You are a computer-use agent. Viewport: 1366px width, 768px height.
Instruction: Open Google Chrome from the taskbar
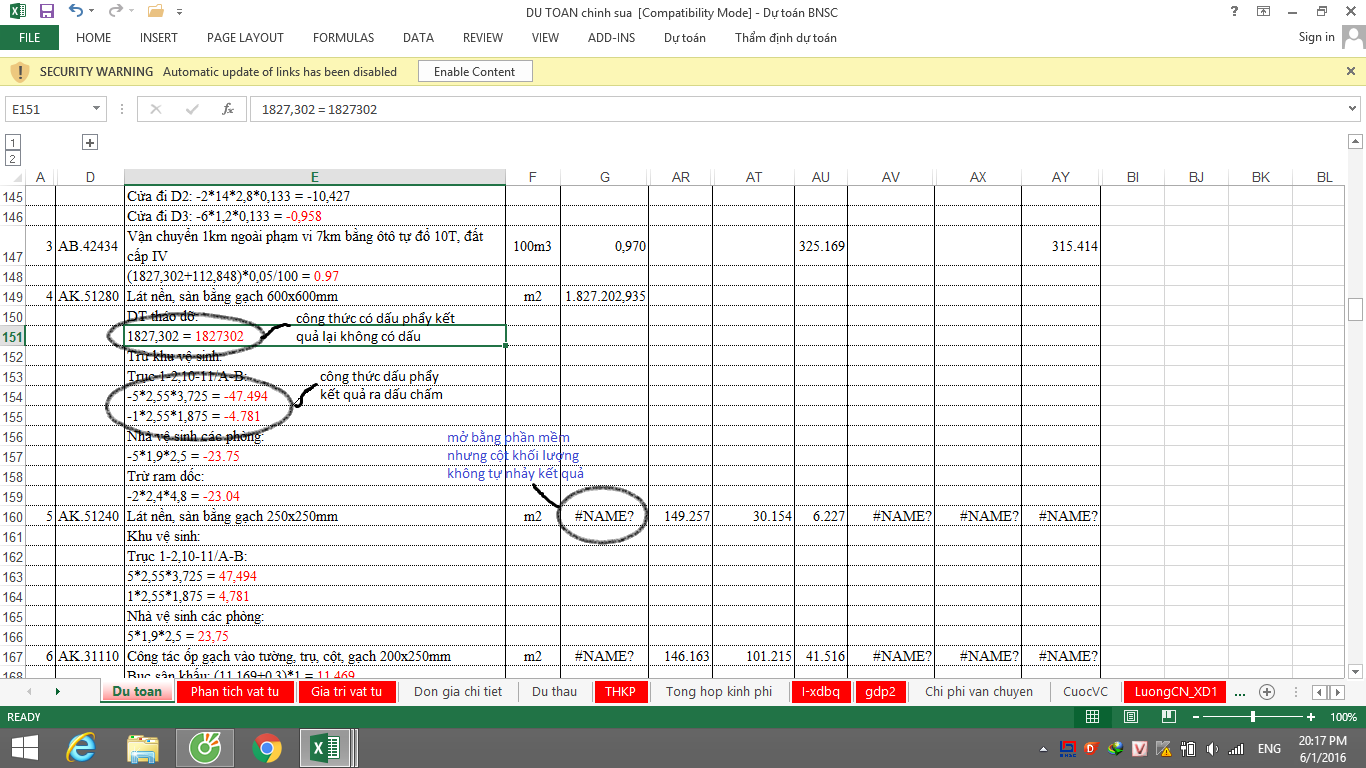tap(266, 748)
